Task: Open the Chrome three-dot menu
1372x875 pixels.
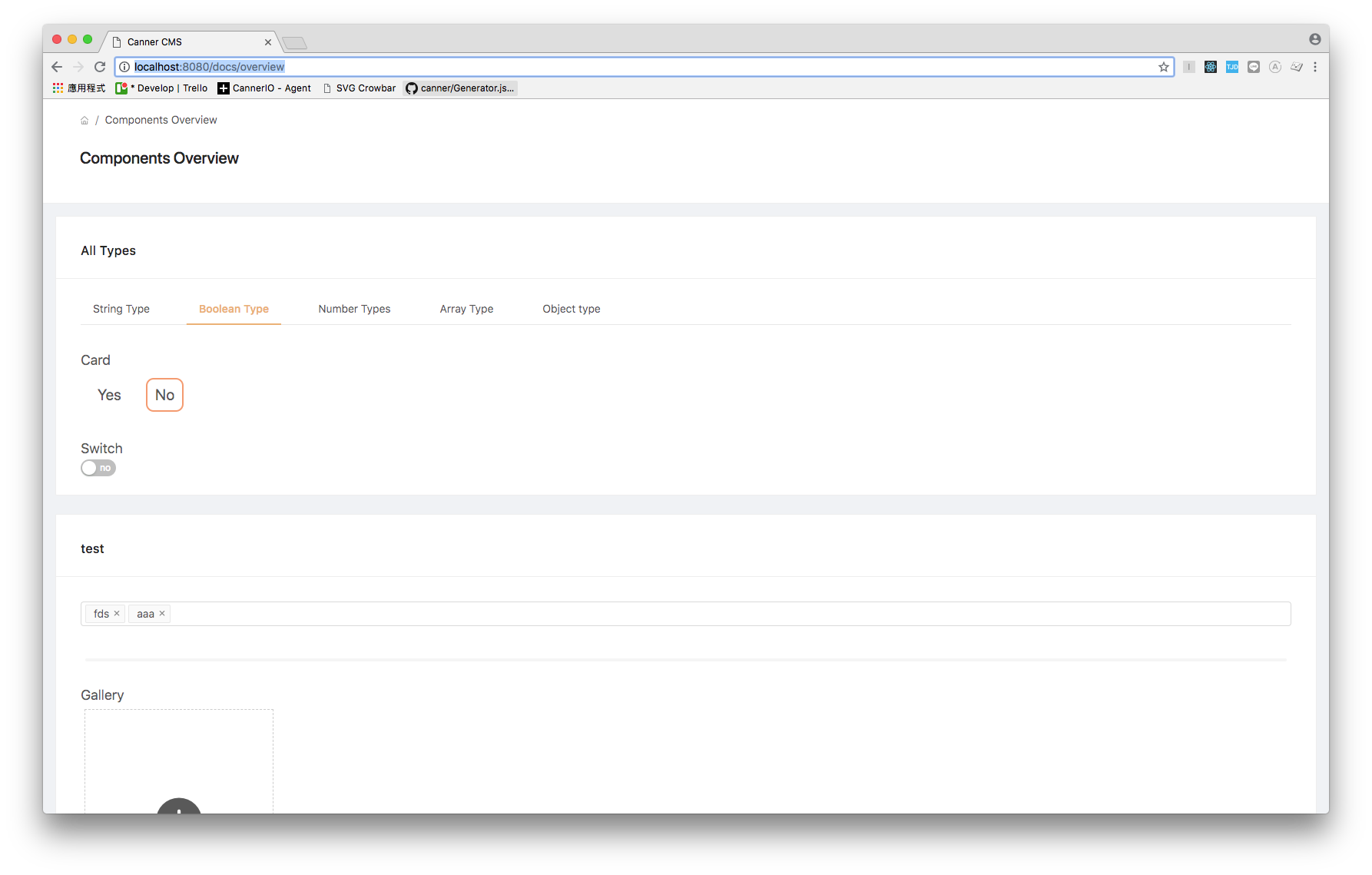Action: click(1317, 67)
